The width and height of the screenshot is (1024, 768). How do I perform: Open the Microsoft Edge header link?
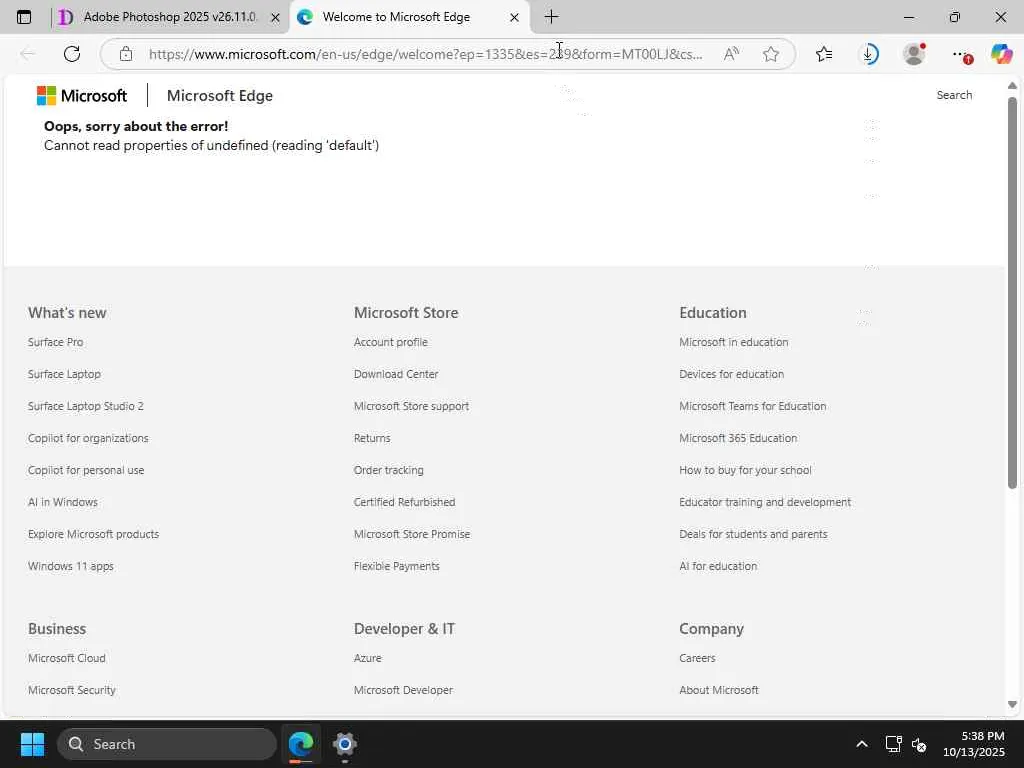tap(219, 95)
